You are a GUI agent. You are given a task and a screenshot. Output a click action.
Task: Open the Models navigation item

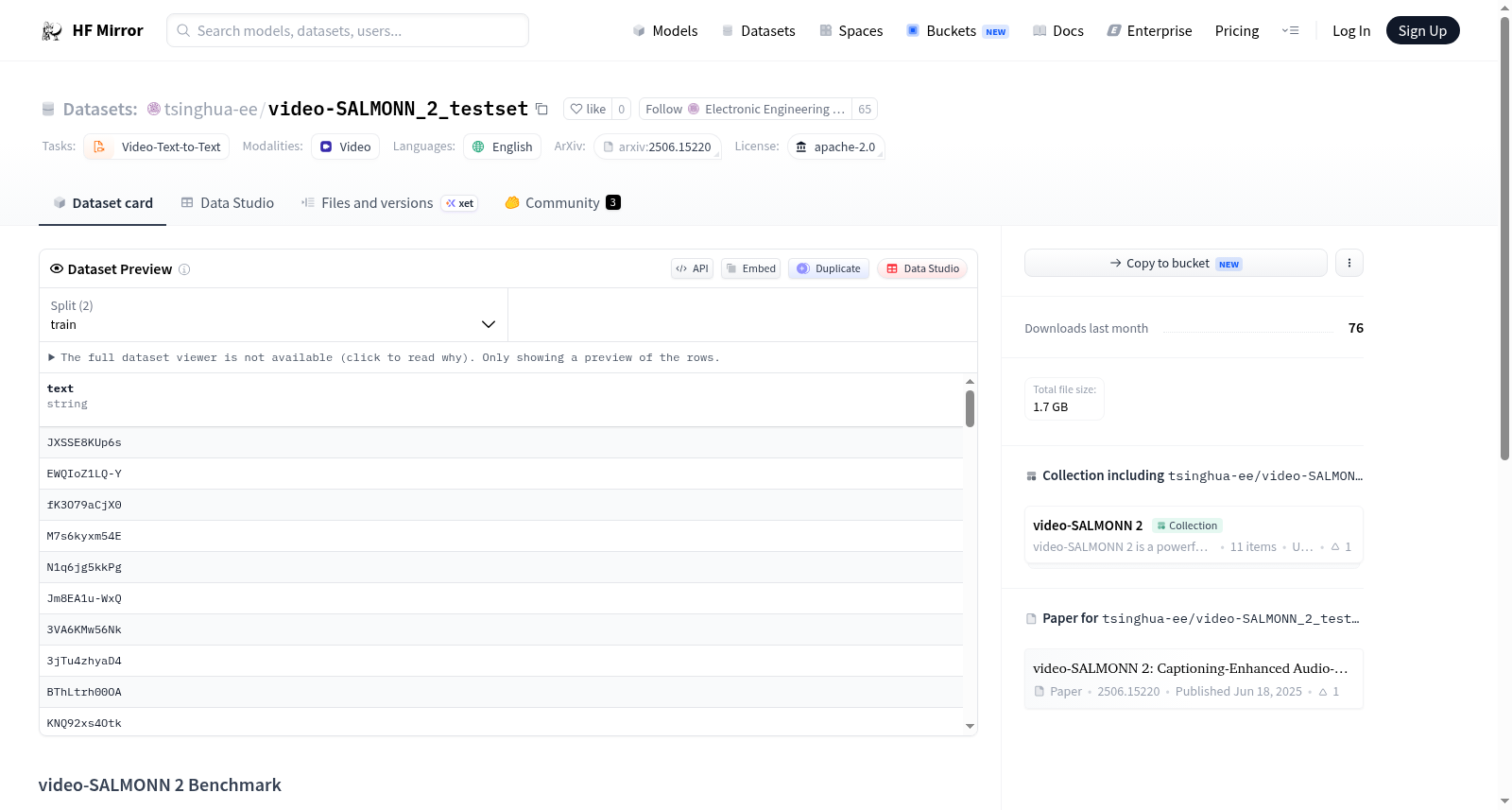665,31
